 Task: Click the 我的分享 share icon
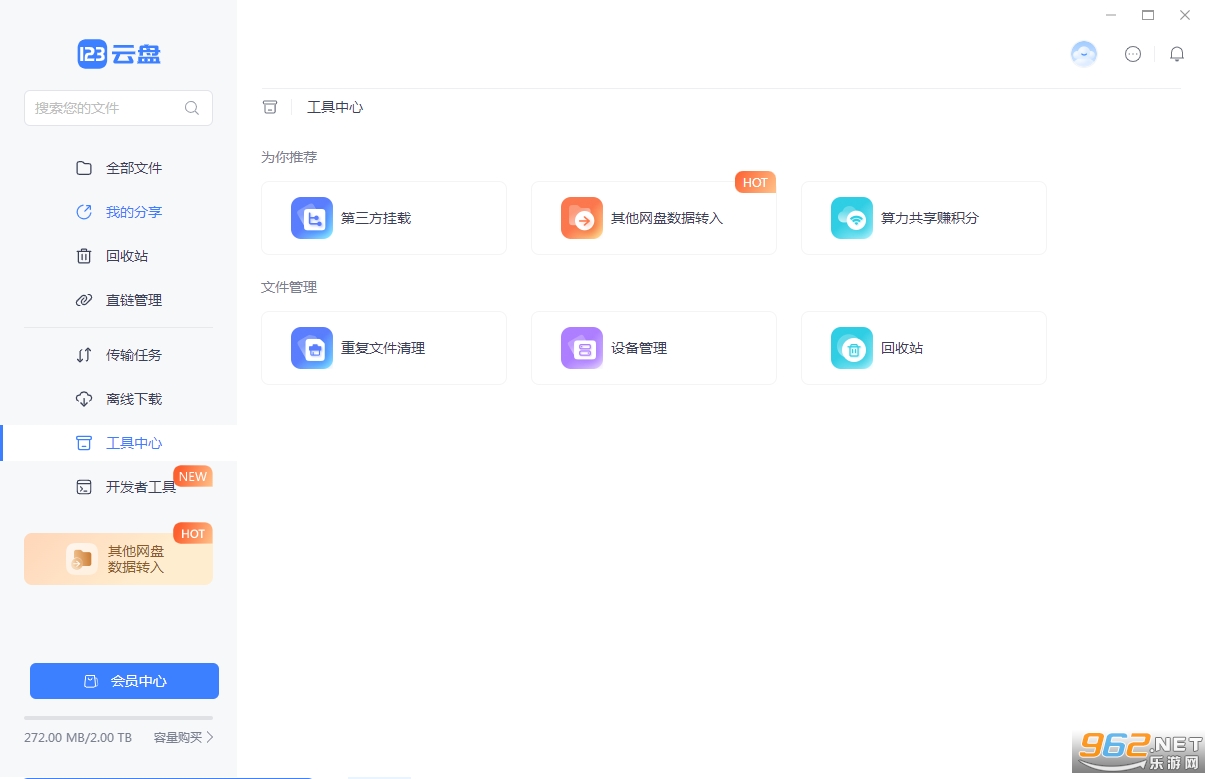84,212
